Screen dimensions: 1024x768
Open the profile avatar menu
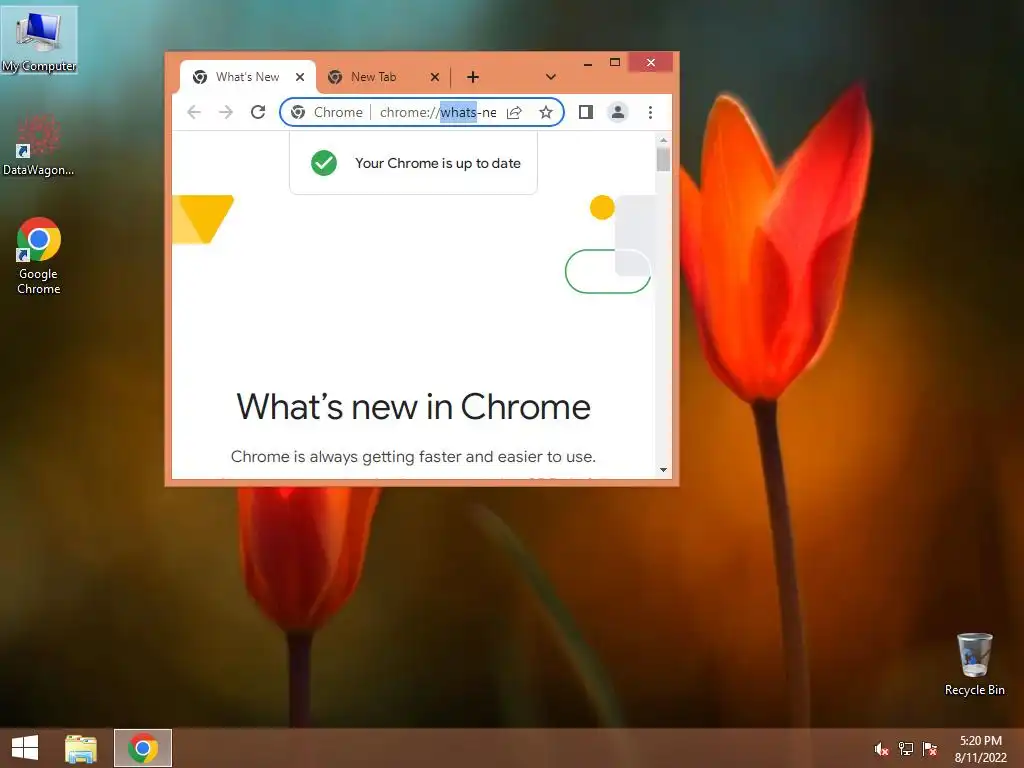click(618, 112)
